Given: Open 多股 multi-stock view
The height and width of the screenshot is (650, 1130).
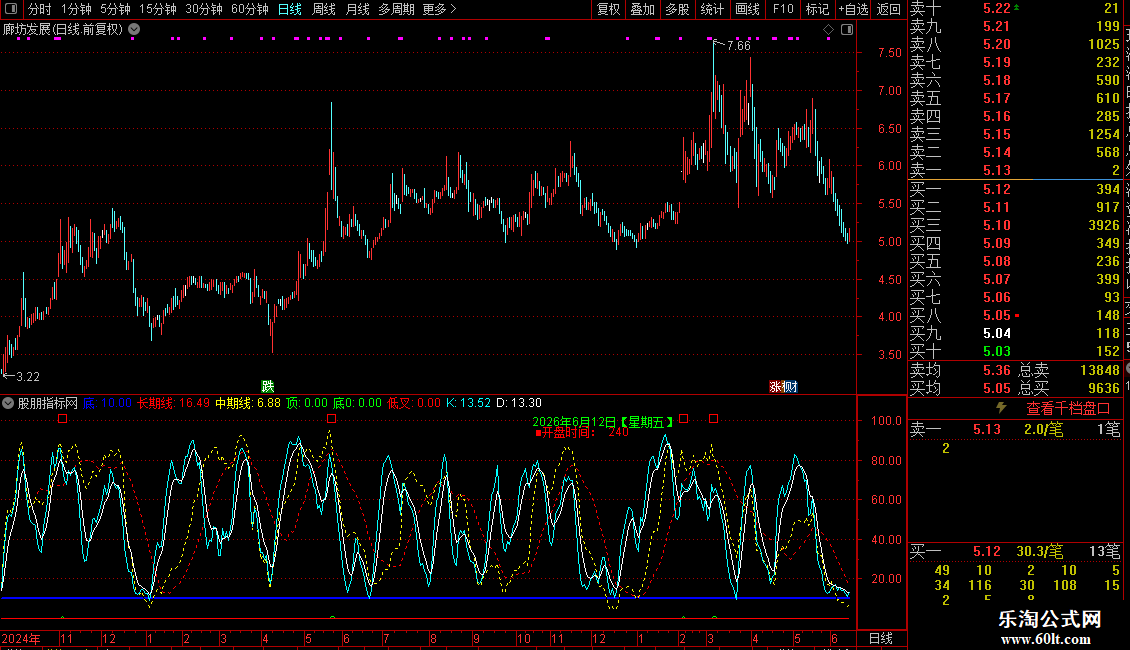Looking at the screenshot, I should tap(677, 9).
